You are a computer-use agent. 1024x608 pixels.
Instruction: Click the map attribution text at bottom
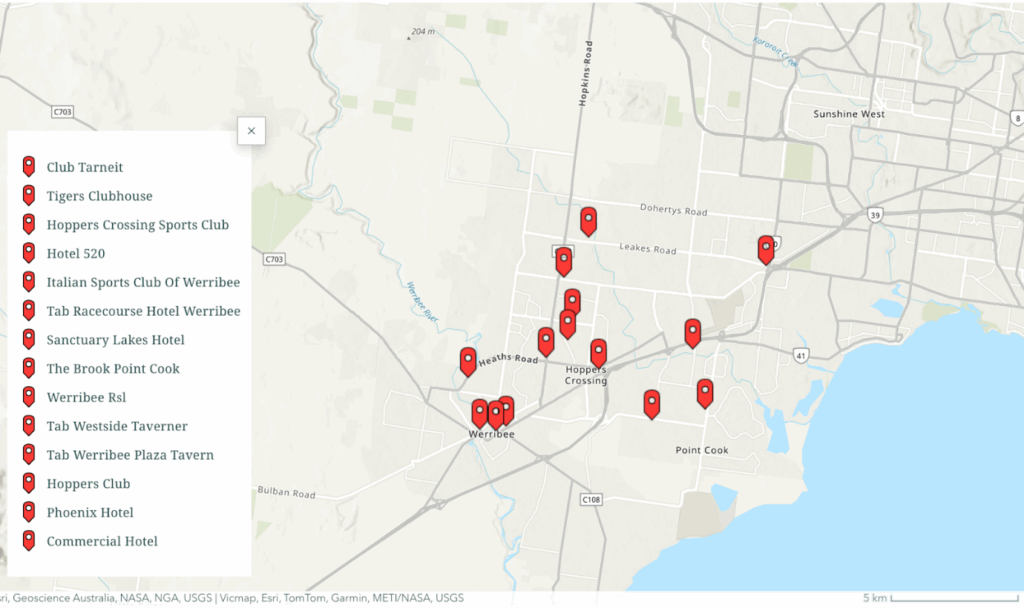coord(230,598)
